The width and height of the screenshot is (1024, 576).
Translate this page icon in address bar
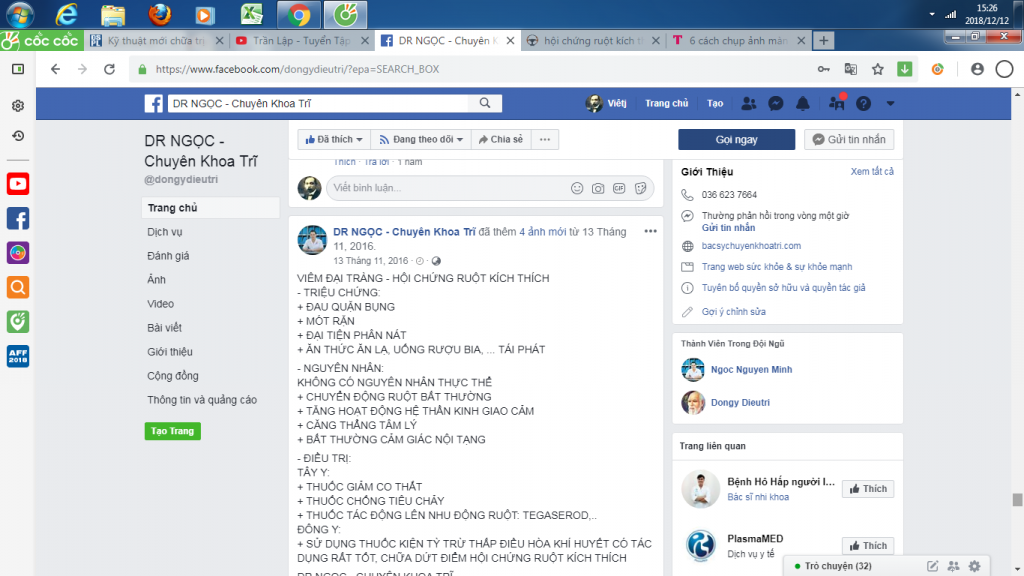850,69
